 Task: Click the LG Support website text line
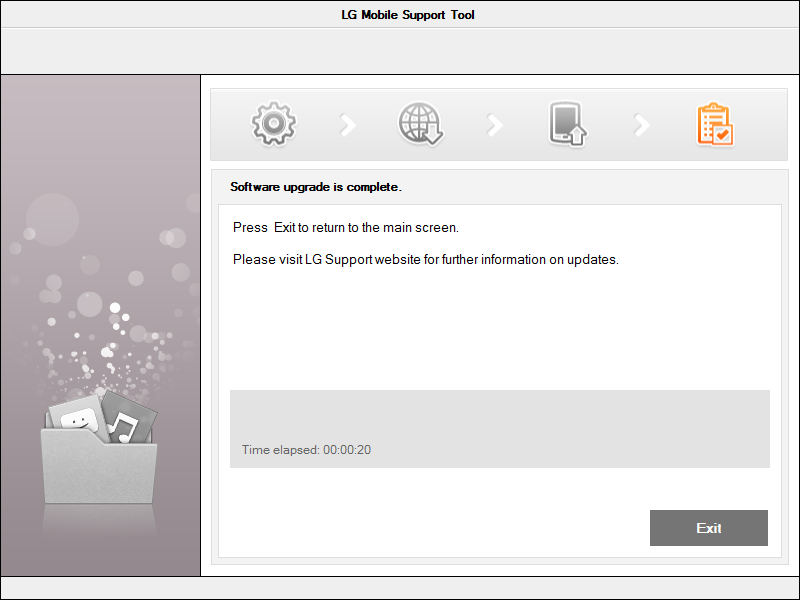426,259
